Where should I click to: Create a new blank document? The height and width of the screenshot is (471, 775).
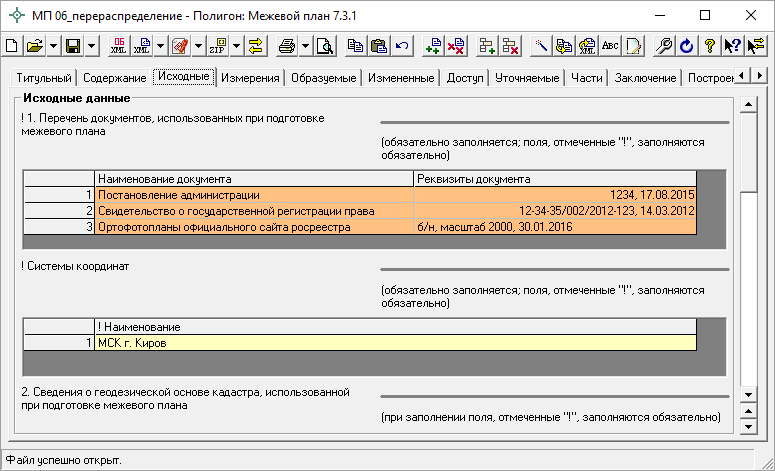pos(12,46)
